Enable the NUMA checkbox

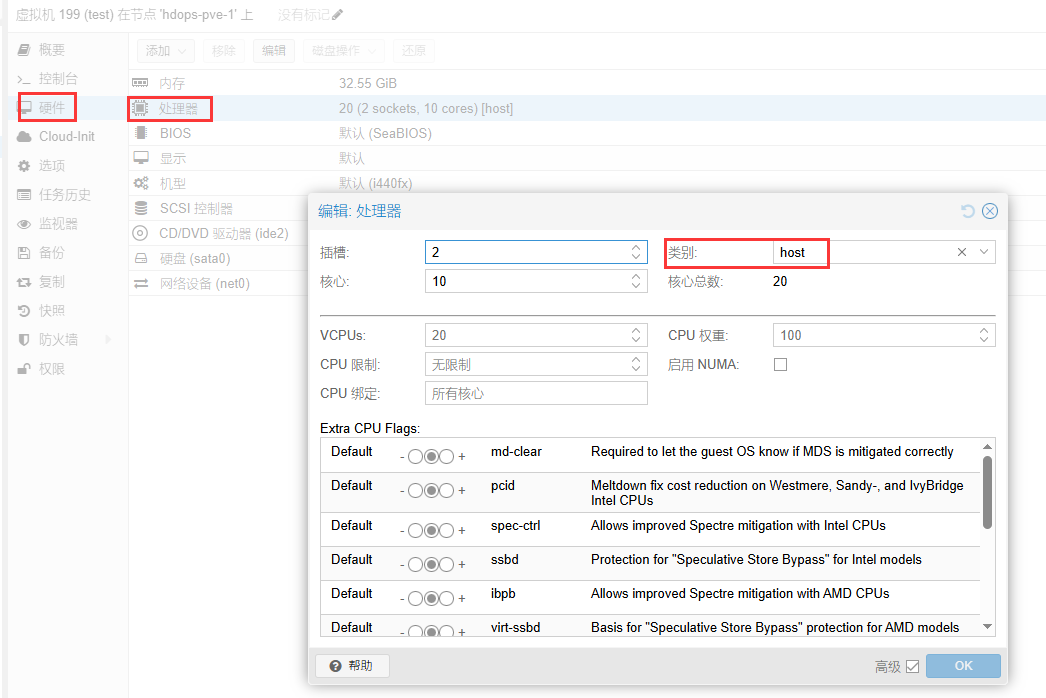point(781,365)
